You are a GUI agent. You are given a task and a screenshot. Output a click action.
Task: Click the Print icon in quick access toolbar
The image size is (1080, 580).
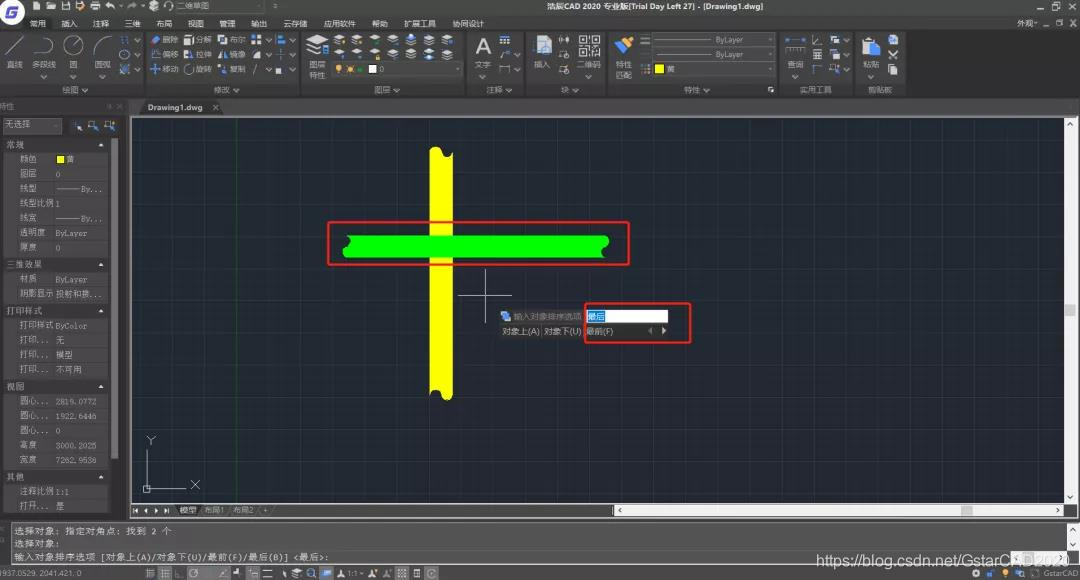tap(94, 6)
